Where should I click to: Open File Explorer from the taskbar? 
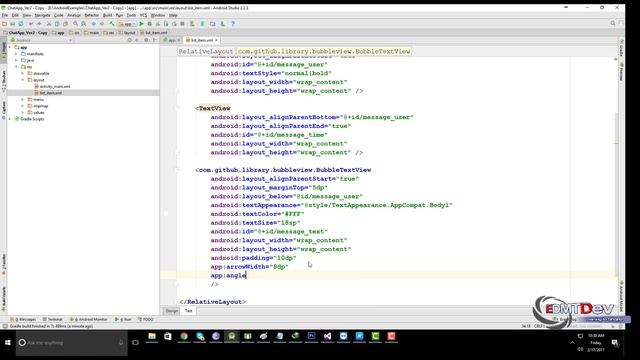click(152, 336)
